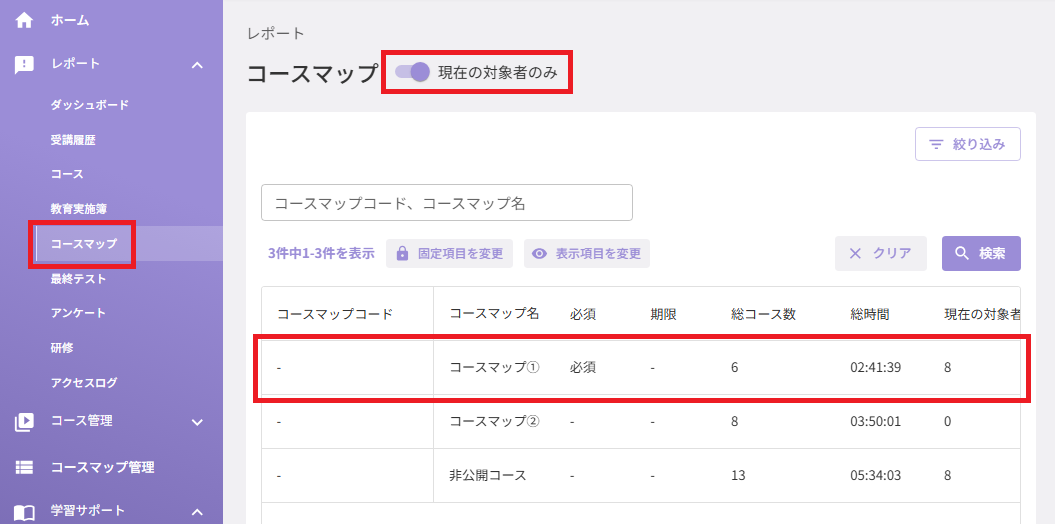1055x524 pixels.
Task: Open the 教育実施簿 report
Action: [79, 209]
